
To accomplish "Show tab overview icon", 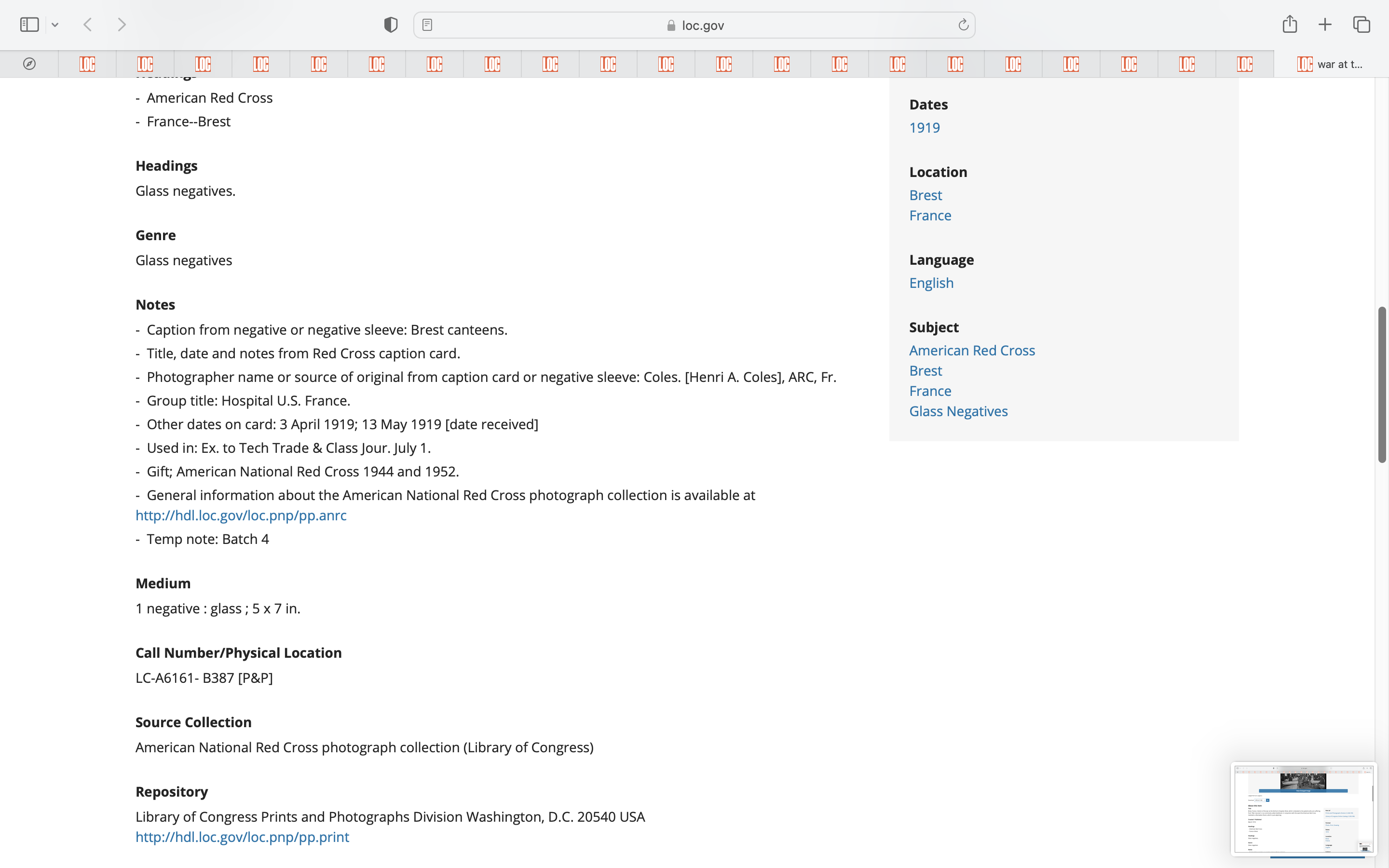I will click(1362, 25).
